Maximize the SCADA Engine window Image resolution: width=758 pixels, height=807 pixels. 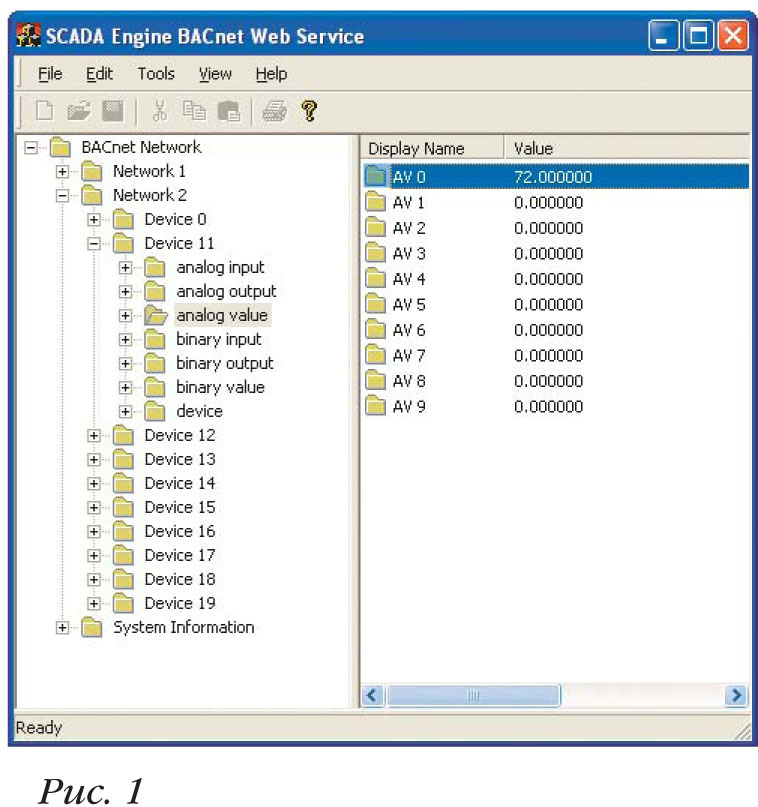(698, 36)
